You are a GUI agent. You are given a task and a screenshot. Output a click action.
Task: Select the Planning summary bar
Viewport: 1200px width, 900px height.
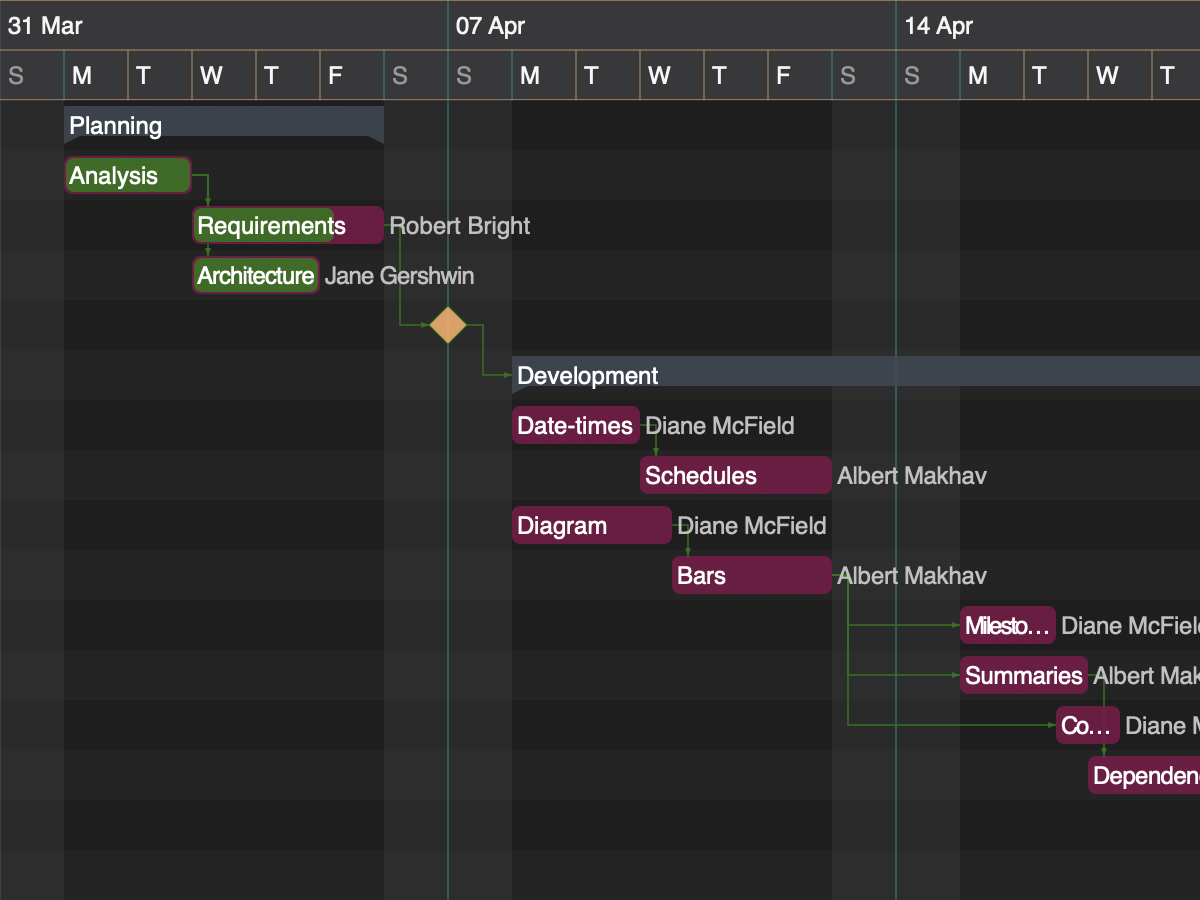223,125
